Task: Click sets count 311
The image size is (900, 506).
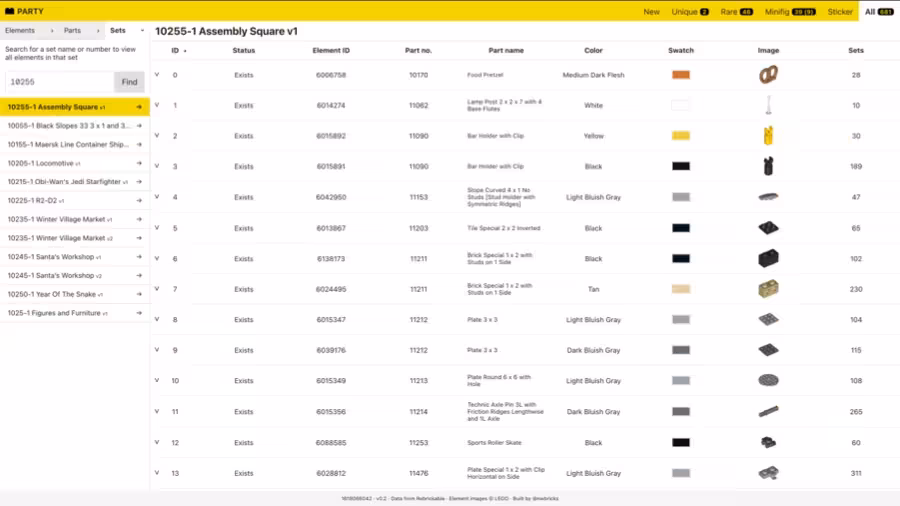Action: click(856, 473)
